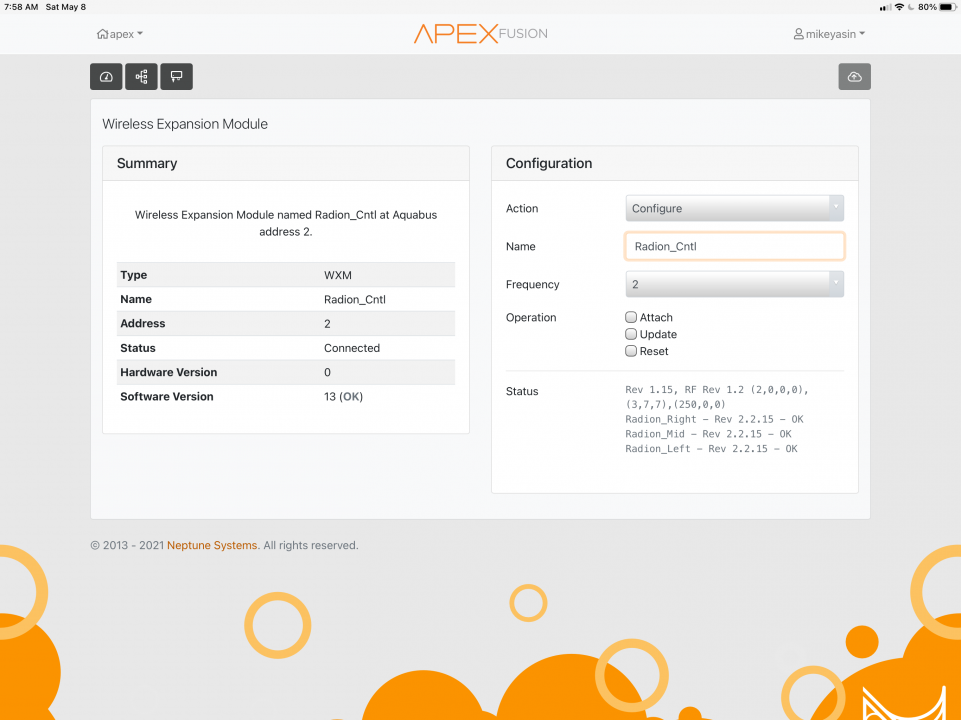The image size is (961, 720).
Task: Click the Radion_Cntl name in Summary table
Action: click(x=355, y=300)
